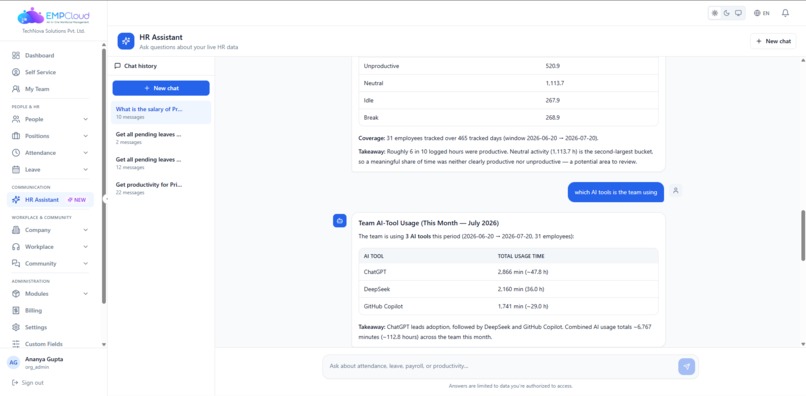806x396 pixels.
Task: Click the user avatar beside sent message
Action: coord(676,191)
